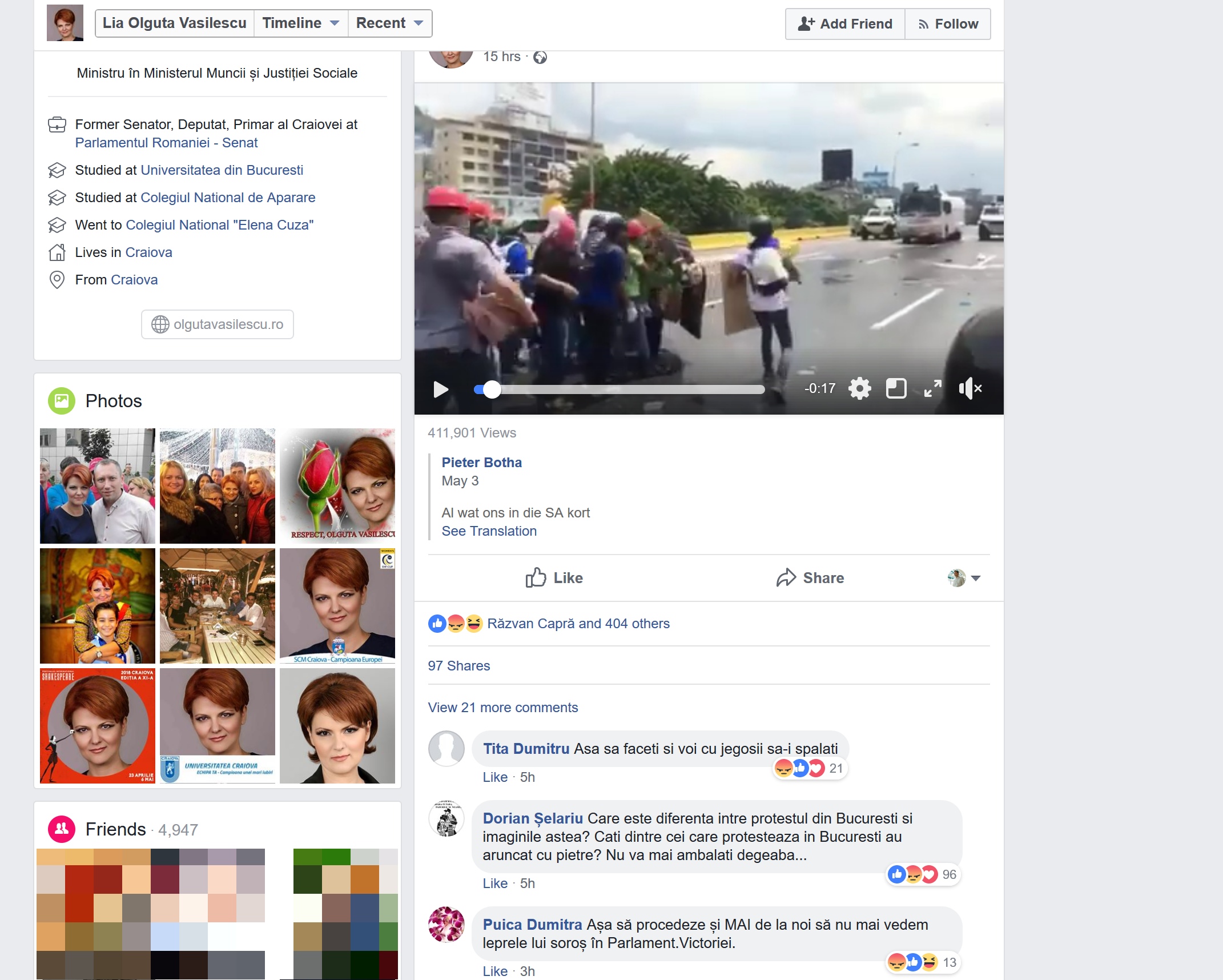View 21 more comments
1223x980 pixels.
click(x=502, y=708)
